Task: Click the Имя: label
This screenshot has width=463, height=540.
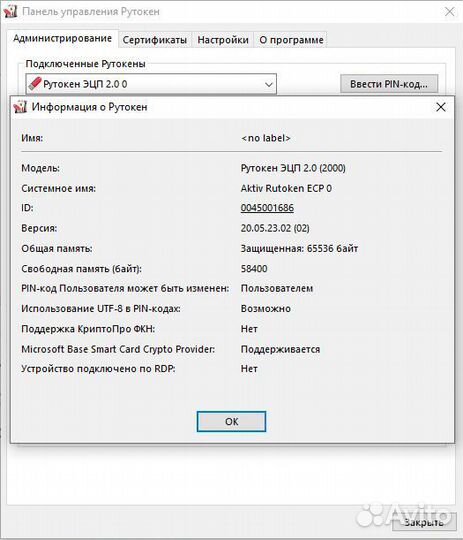Action: click(x=32, y=138)
